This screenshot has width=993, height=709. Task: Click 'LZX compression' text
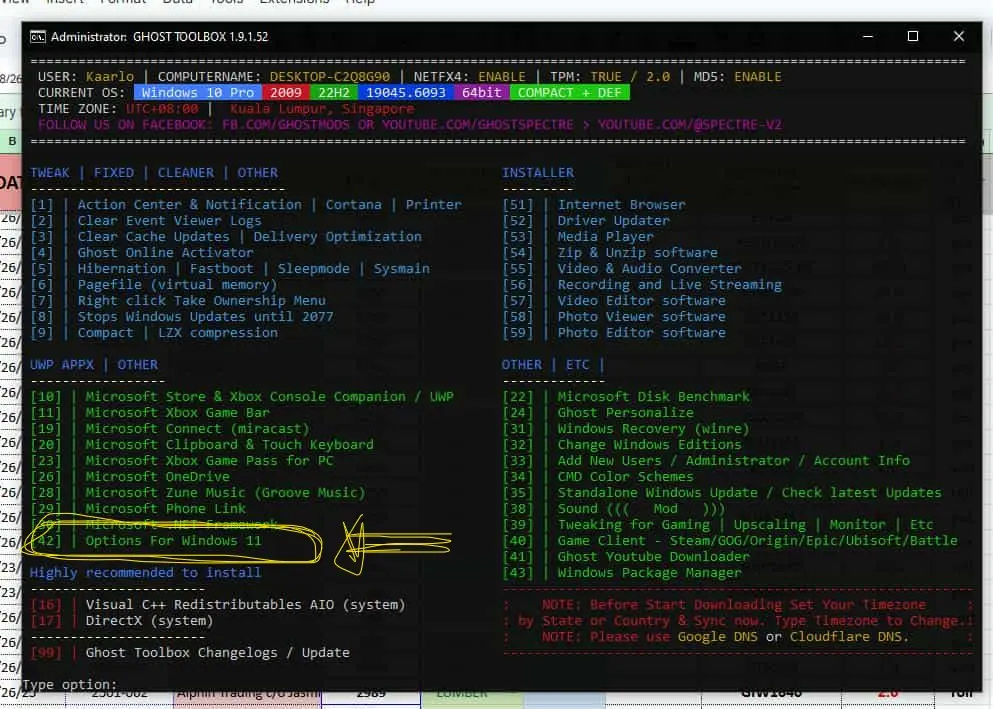[218, 333]
